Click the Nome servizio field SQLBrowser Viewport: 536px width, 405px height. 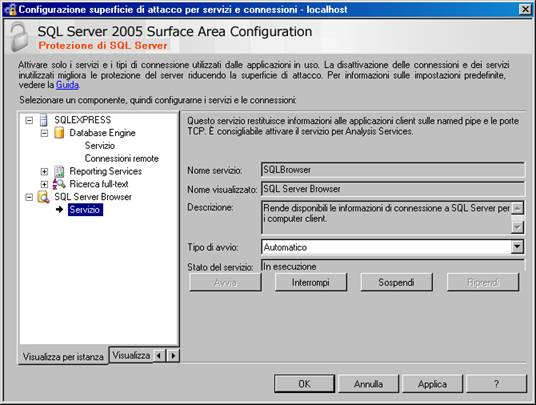click(392, 170)
